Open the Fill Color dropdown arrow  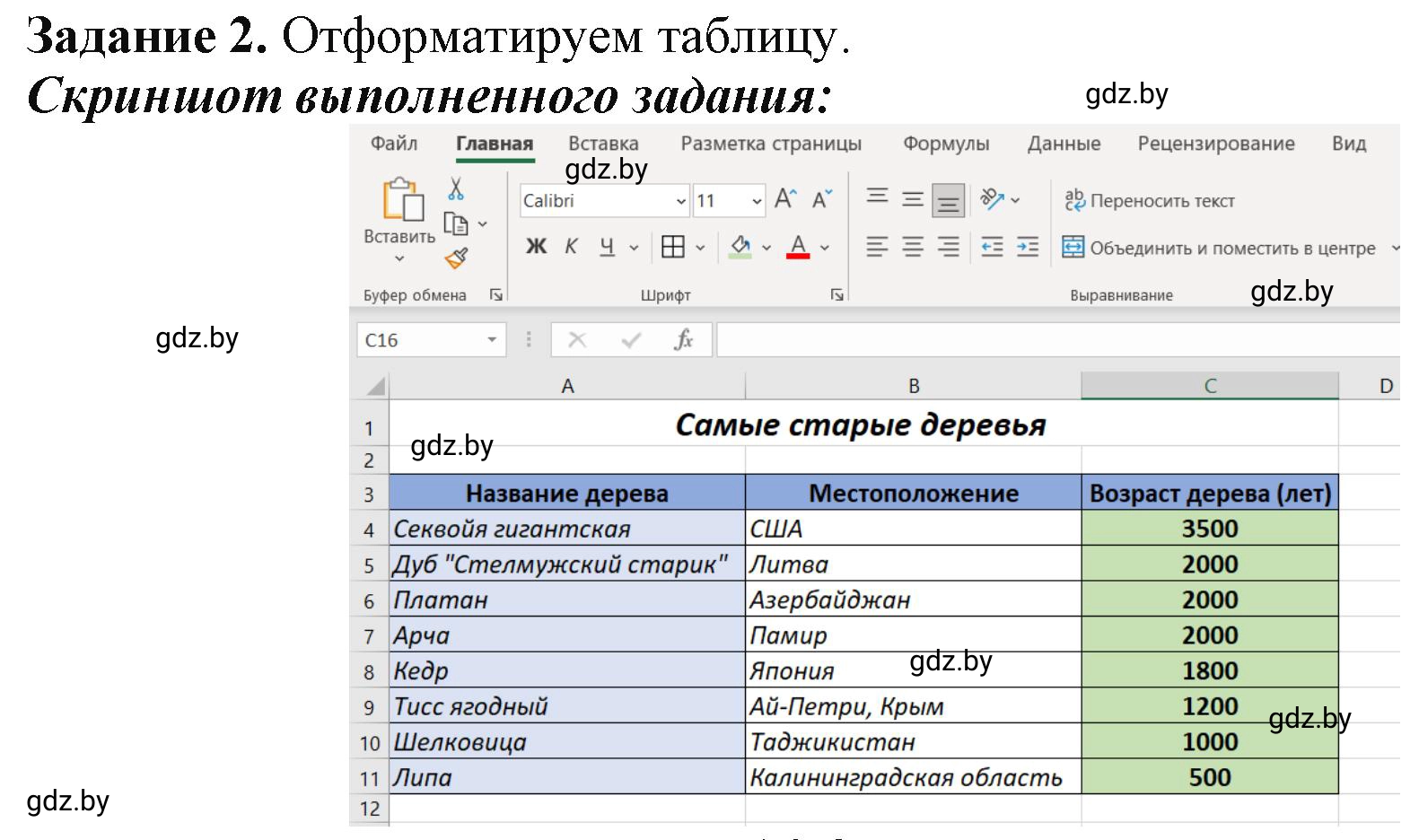pos(766,248)
